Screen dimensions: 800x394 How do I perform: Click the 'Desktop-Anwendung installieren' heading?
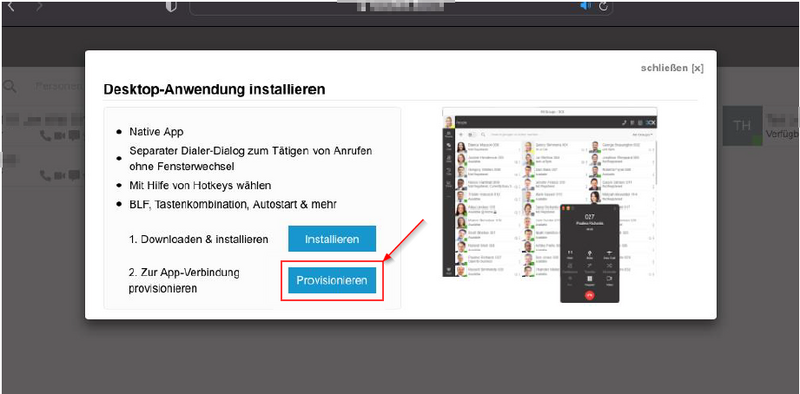click(214, 89)
